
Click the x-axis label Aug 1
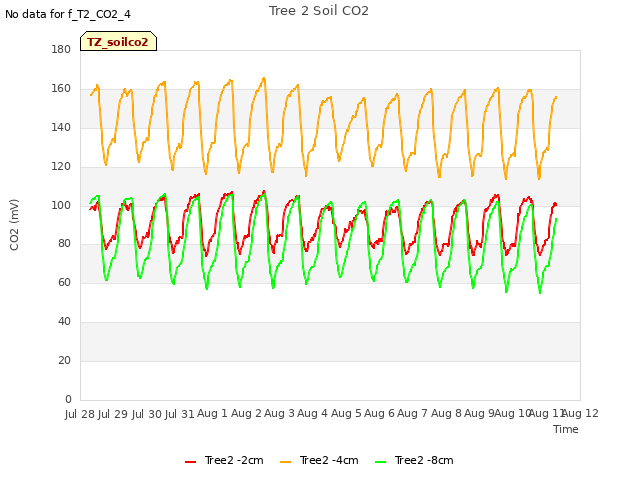click(x=212, y=413)
